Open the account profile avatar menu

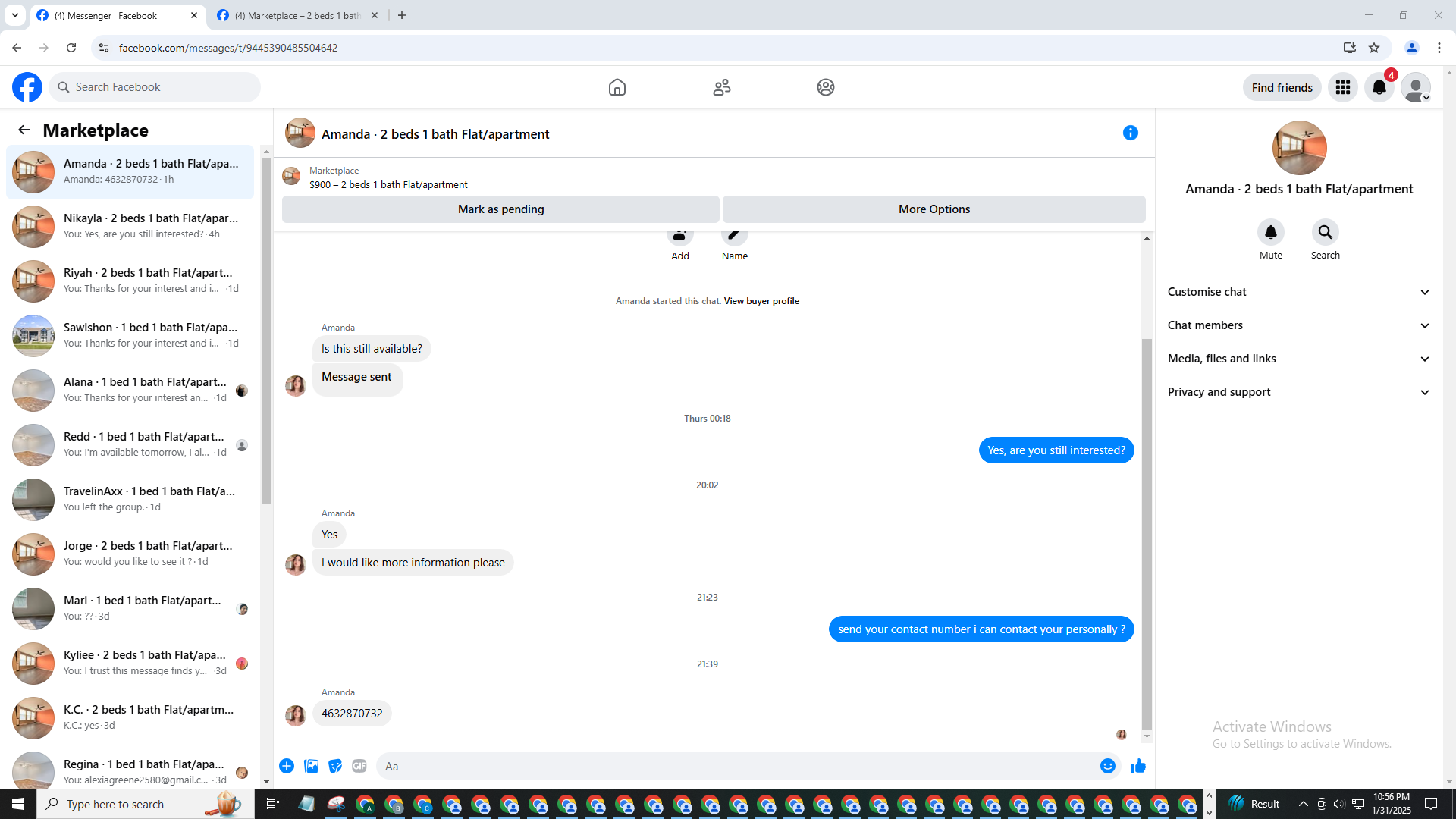coord(1416,87)
